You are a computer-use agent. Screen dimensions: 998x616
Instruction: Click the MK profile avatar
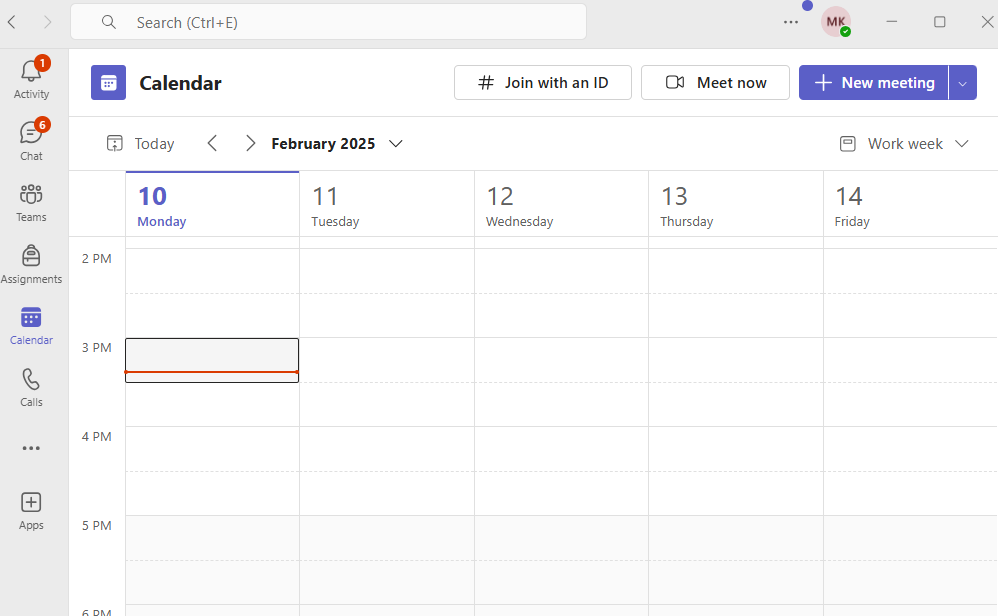(x=836, y=22)
